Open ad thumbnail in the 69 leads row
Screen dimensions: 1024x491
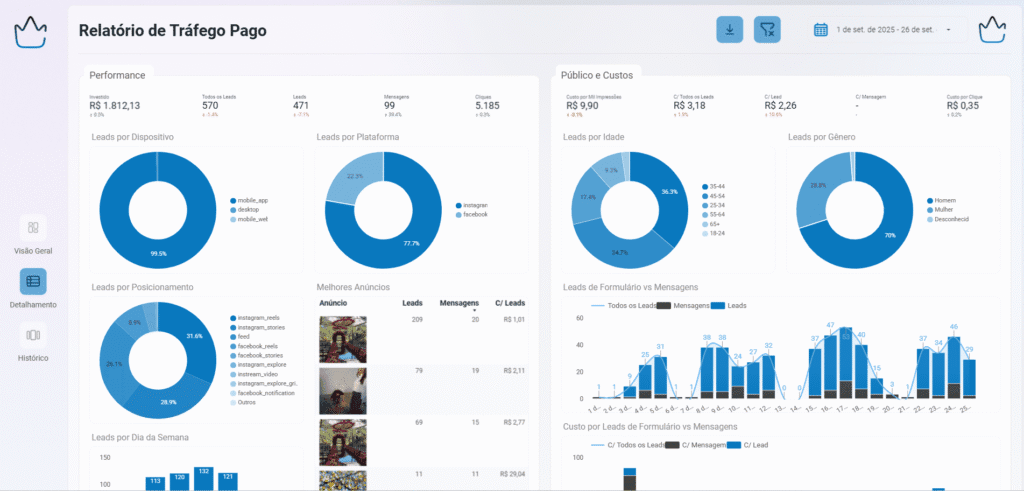tap(343, 442)
